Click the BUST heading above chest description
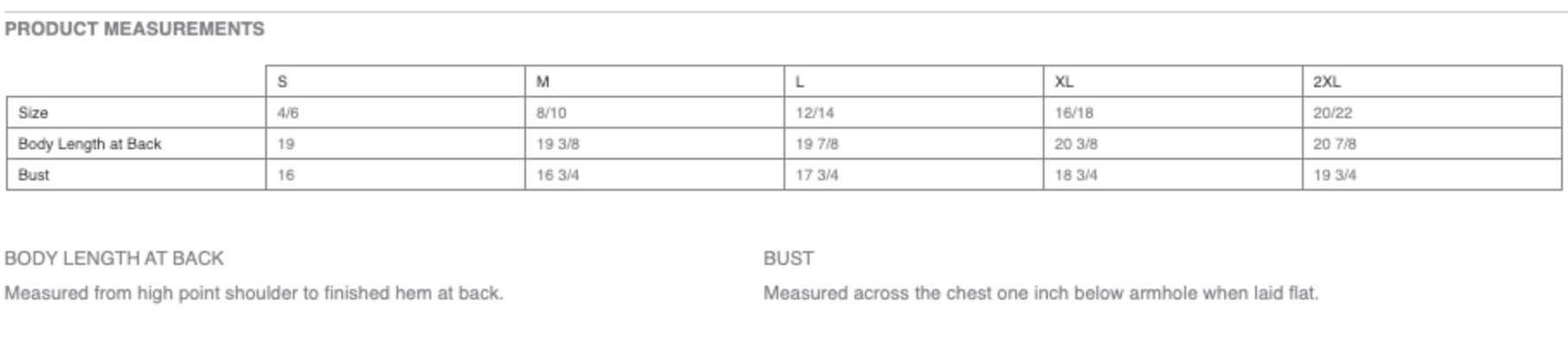The width and height of the screenshot is (1568, 346). tap(789, 259)
